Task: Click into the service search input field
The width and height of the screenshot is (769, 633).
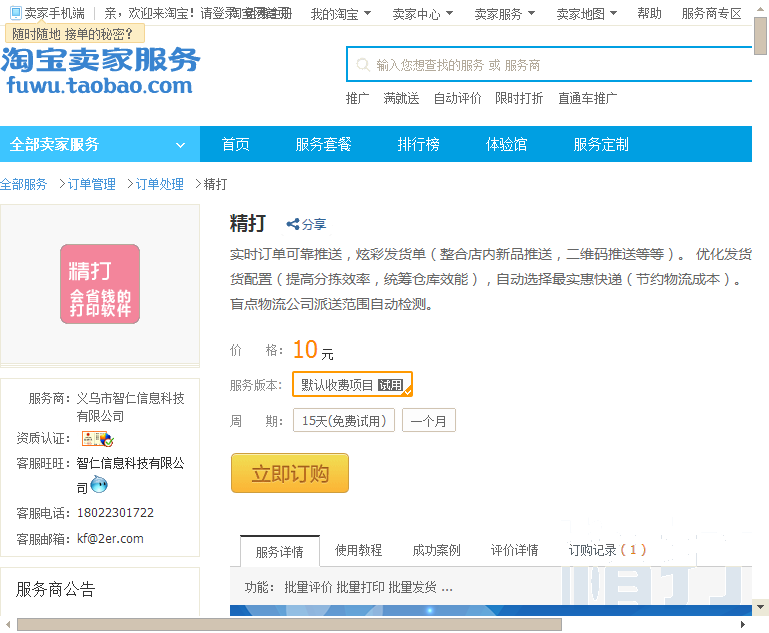Action: [x=560, y=65]
